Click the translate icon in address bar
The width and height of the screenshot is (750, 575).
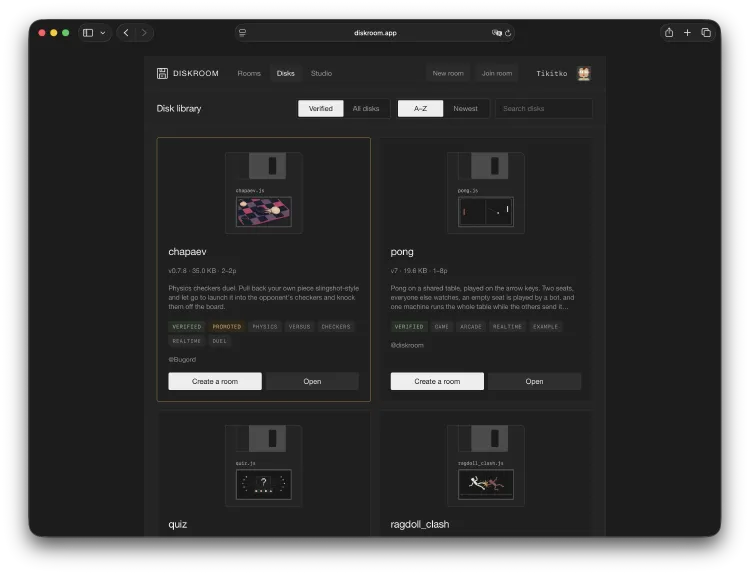(496, 33)
